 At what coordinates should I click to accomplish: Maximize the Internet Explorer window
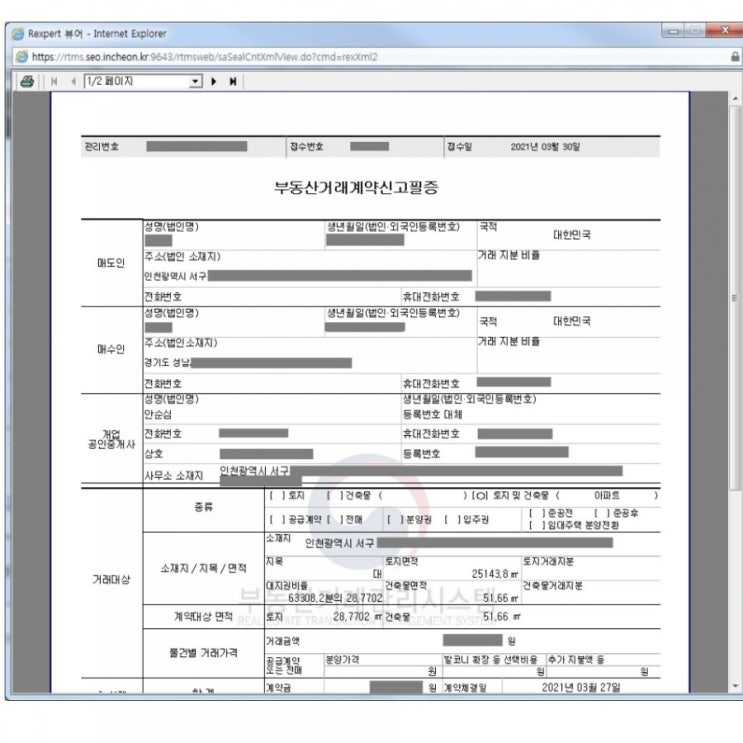tap(695, 31)
